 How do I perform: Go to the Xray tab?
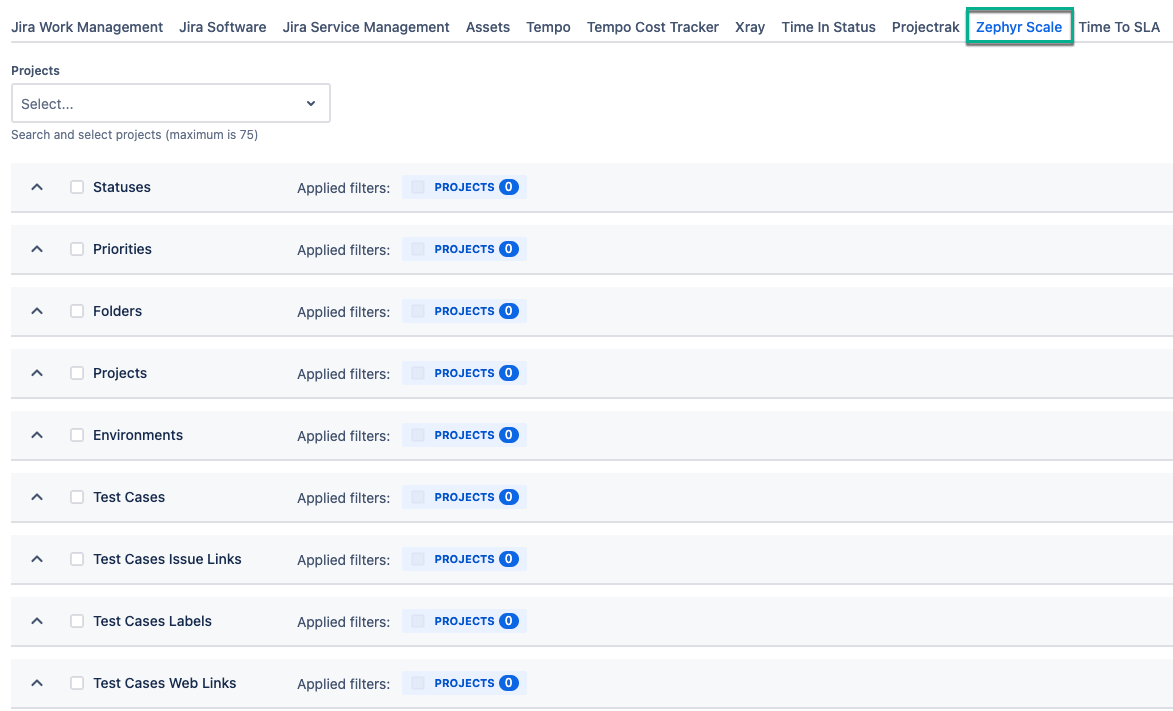pyautogui.click(x=750, y=27)
